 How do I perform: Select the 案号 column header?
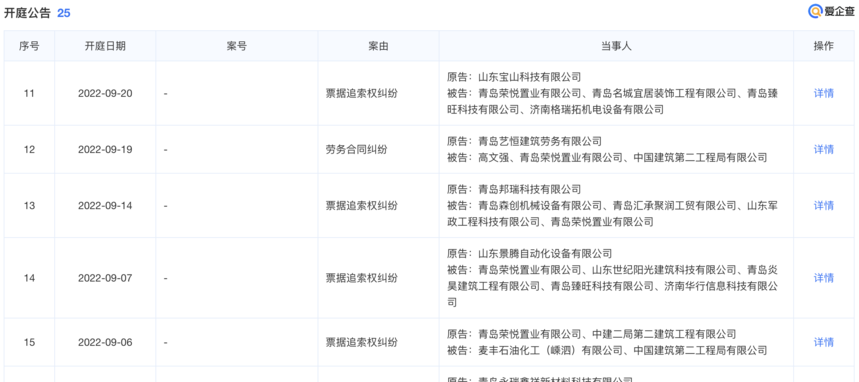click(237, 46)
